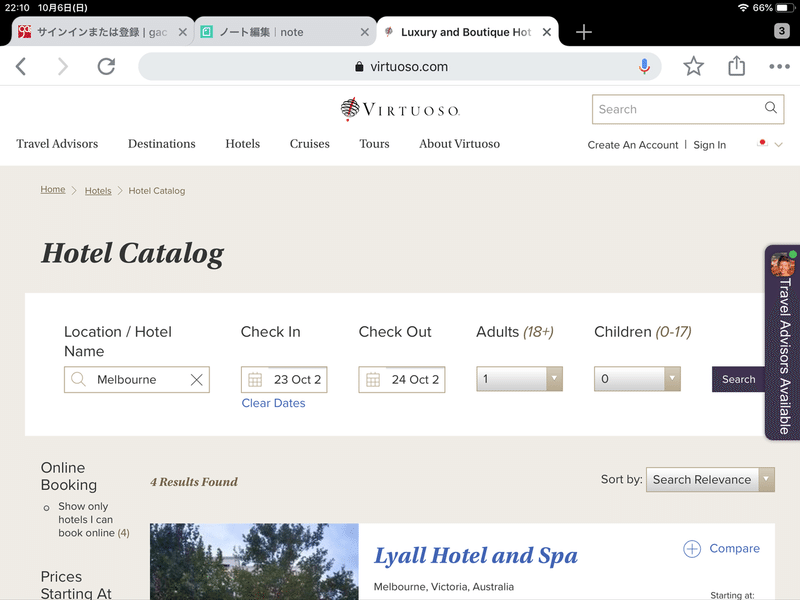The width and height of the screenshot is (800, 600).
Task: Open the Travel Advisors Available side panel
Action: 783,343
